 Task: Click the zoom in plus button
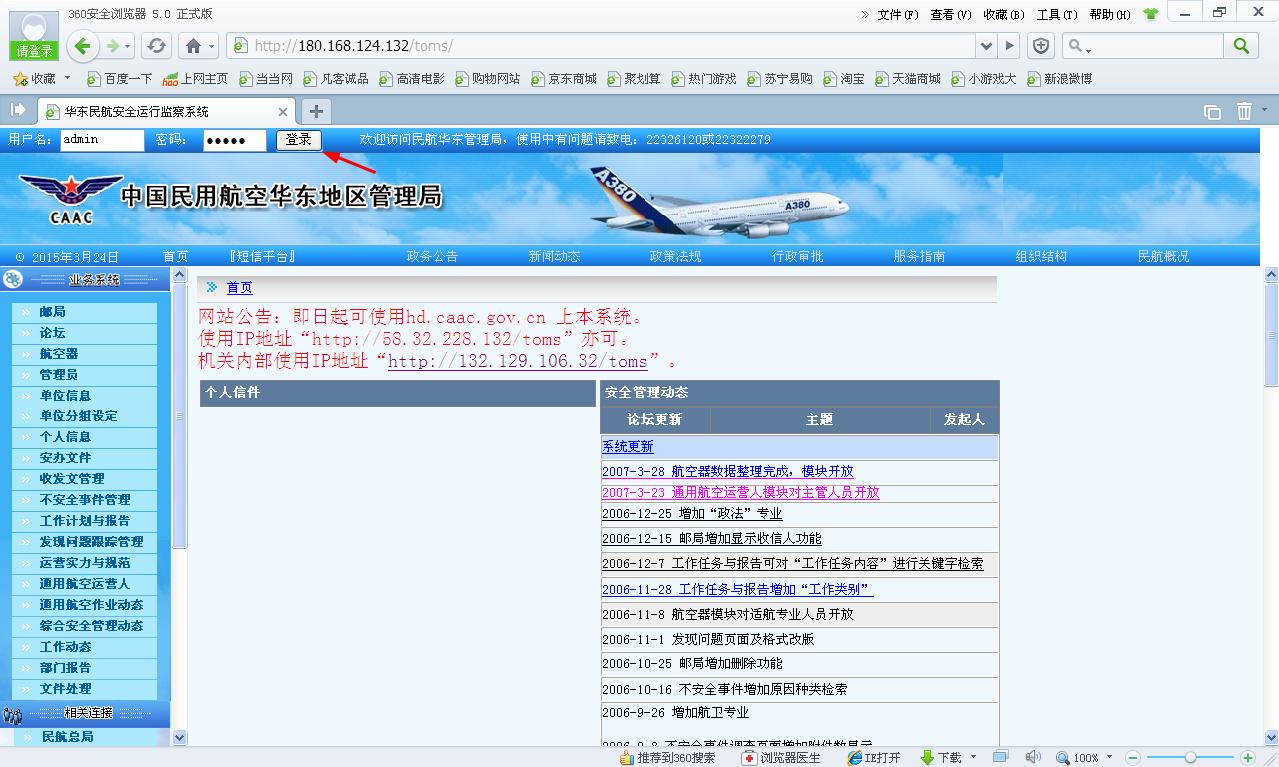1247,758
